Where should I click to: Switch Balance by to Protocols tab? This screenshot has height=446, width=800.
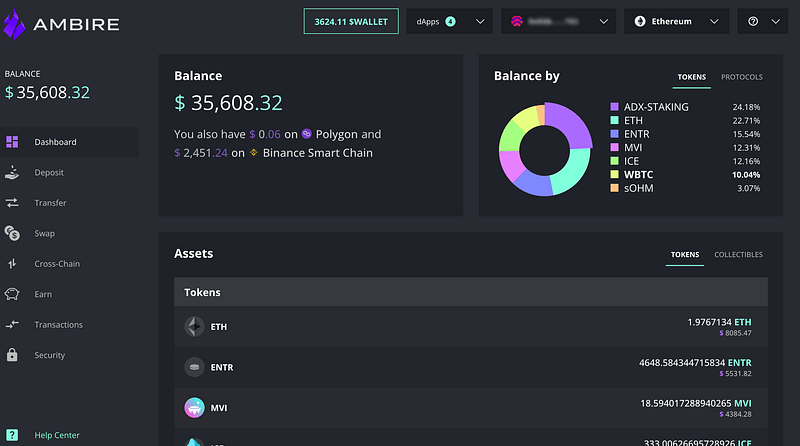(x=742, y=77)
